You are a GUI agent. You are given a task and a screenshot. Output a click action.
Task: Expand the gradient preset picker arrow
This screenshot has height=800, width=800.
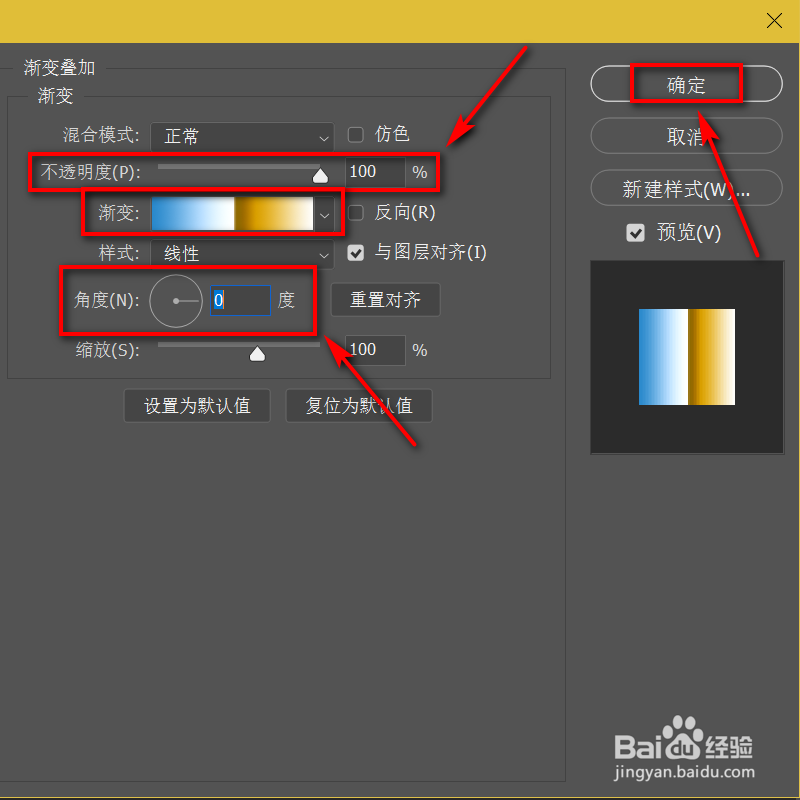[324, 214]
